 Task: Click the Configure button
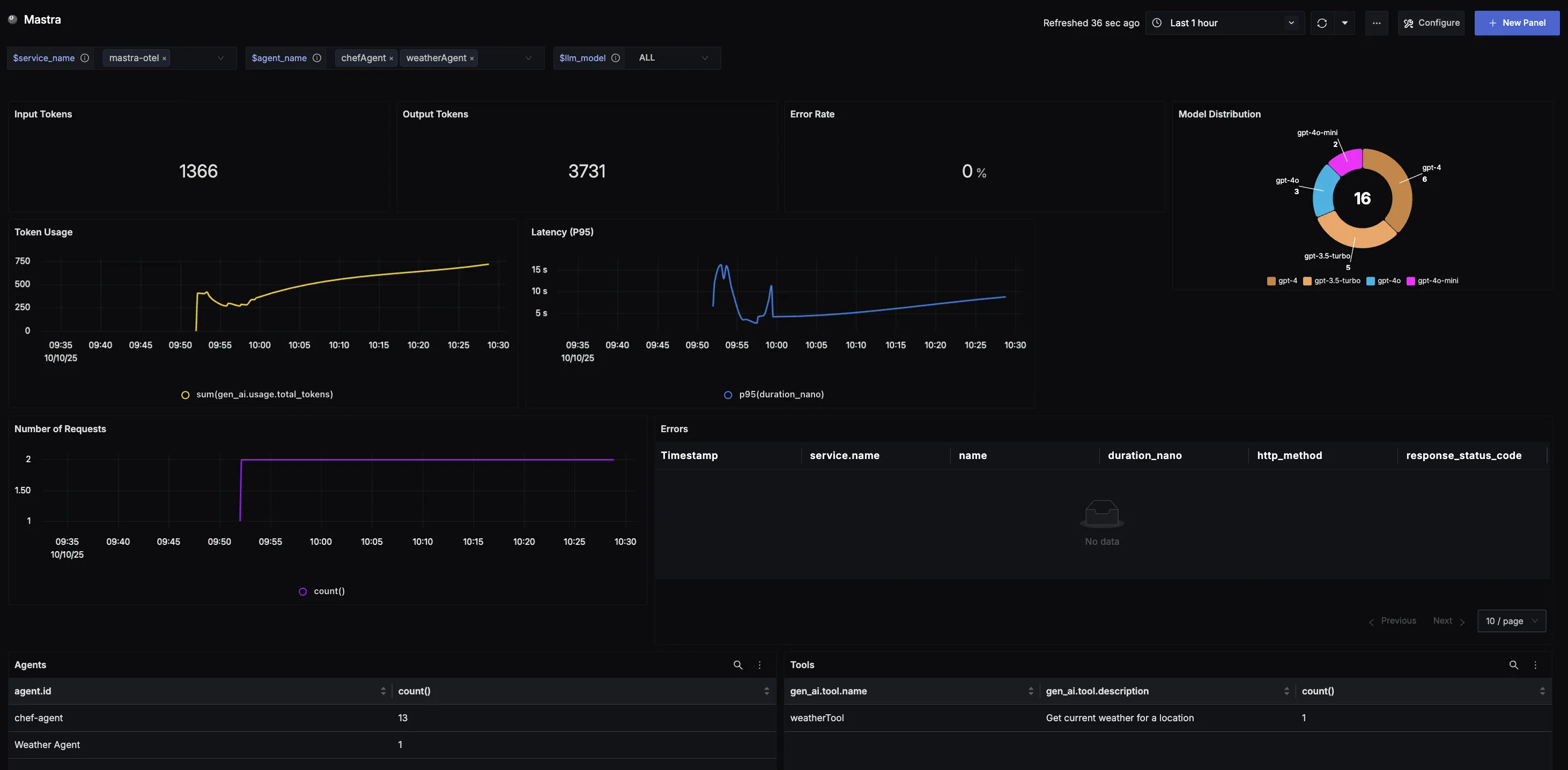click(x=1431, y=23)
